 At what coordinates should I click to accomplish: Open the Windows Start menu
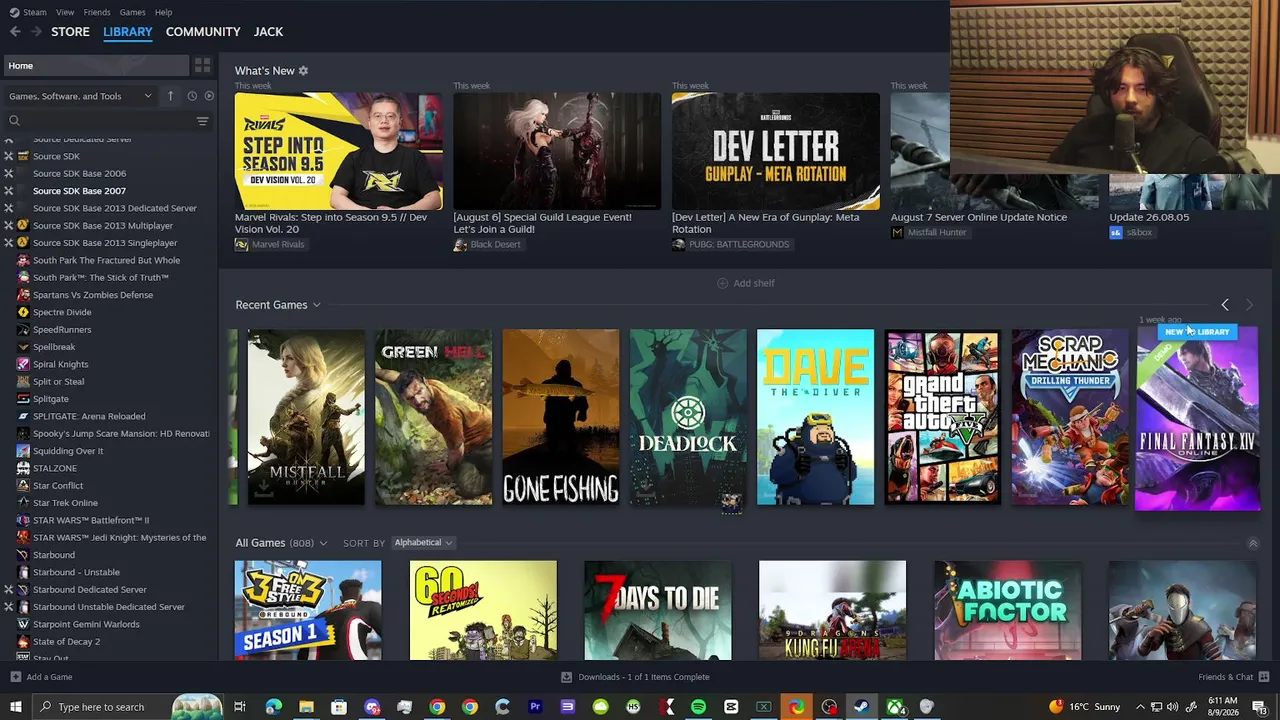[15, 707]
